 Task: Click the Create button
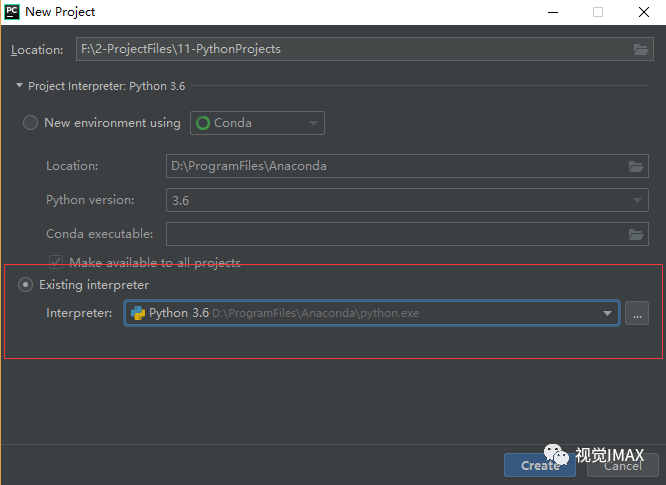[540, 465]
